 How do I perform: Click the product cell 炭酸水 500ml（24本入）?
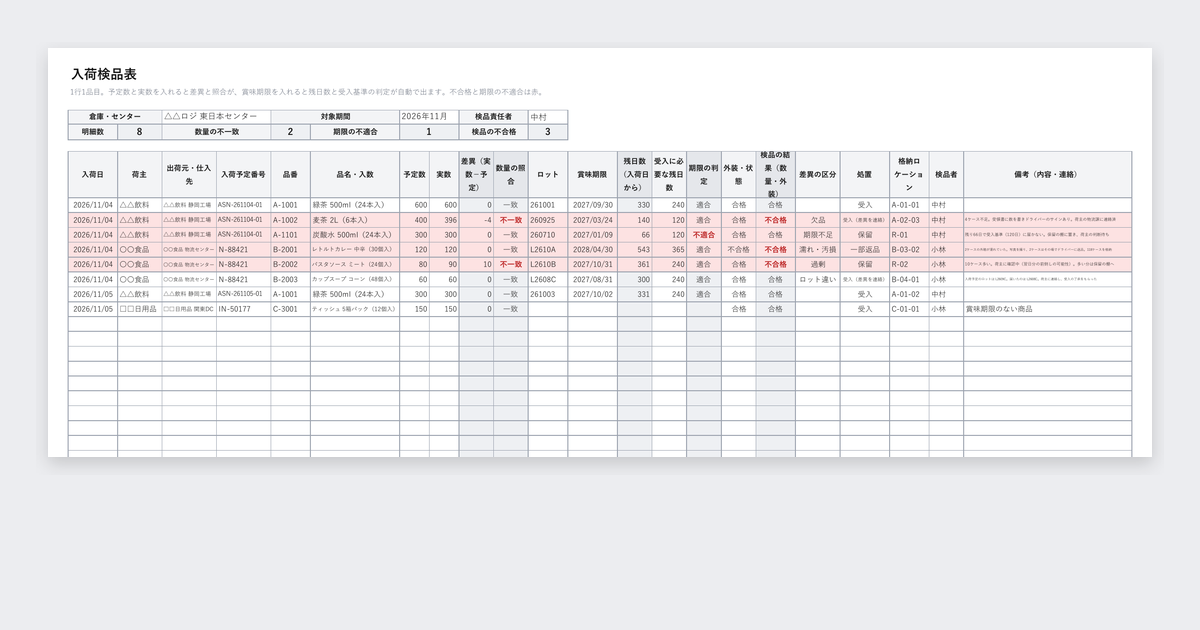355,235
